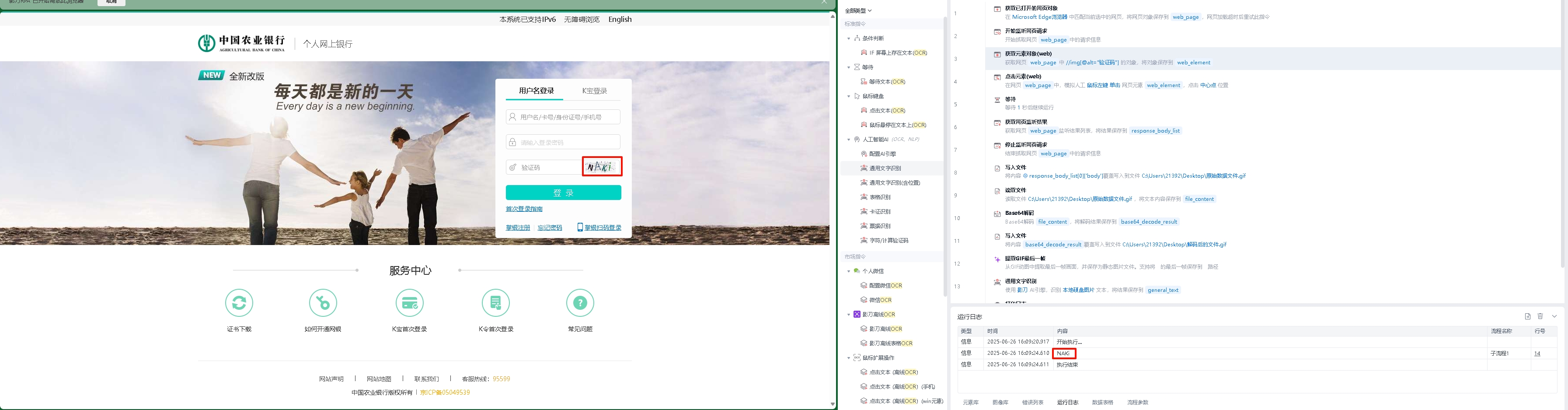Viewport: 1568px width, 410px height.
Task: Open the K宝首次登录 icon
Action: tap(409, 303)
